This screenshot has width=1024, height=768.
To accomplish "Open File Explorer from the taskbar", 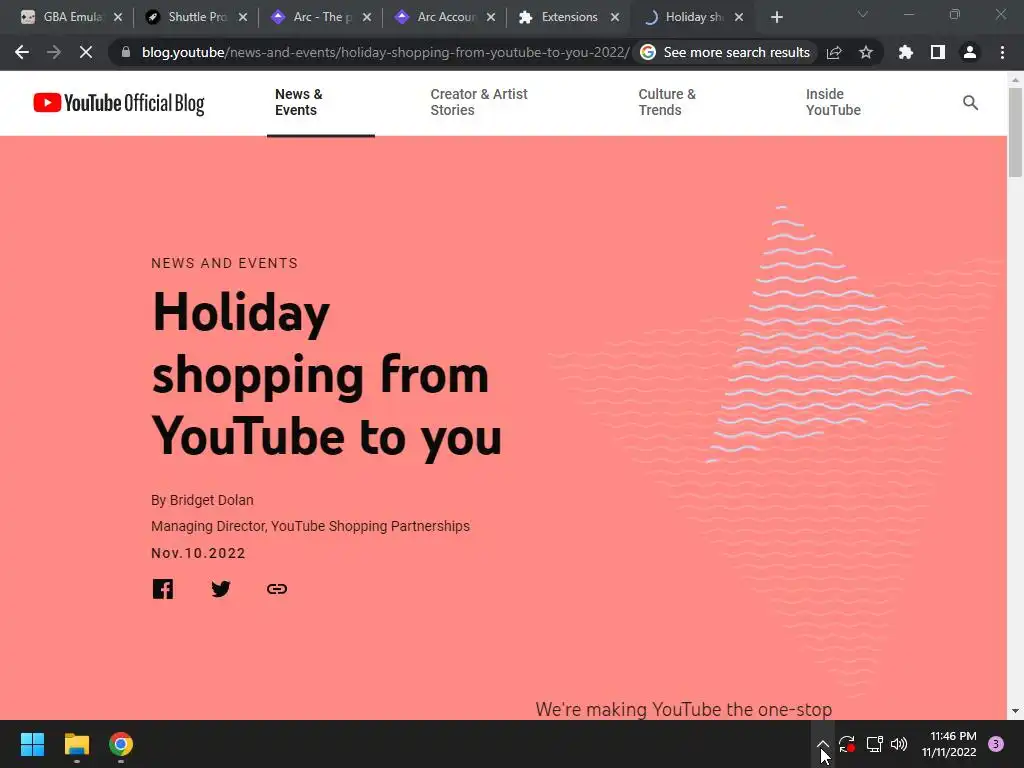I will pos(76,744).
